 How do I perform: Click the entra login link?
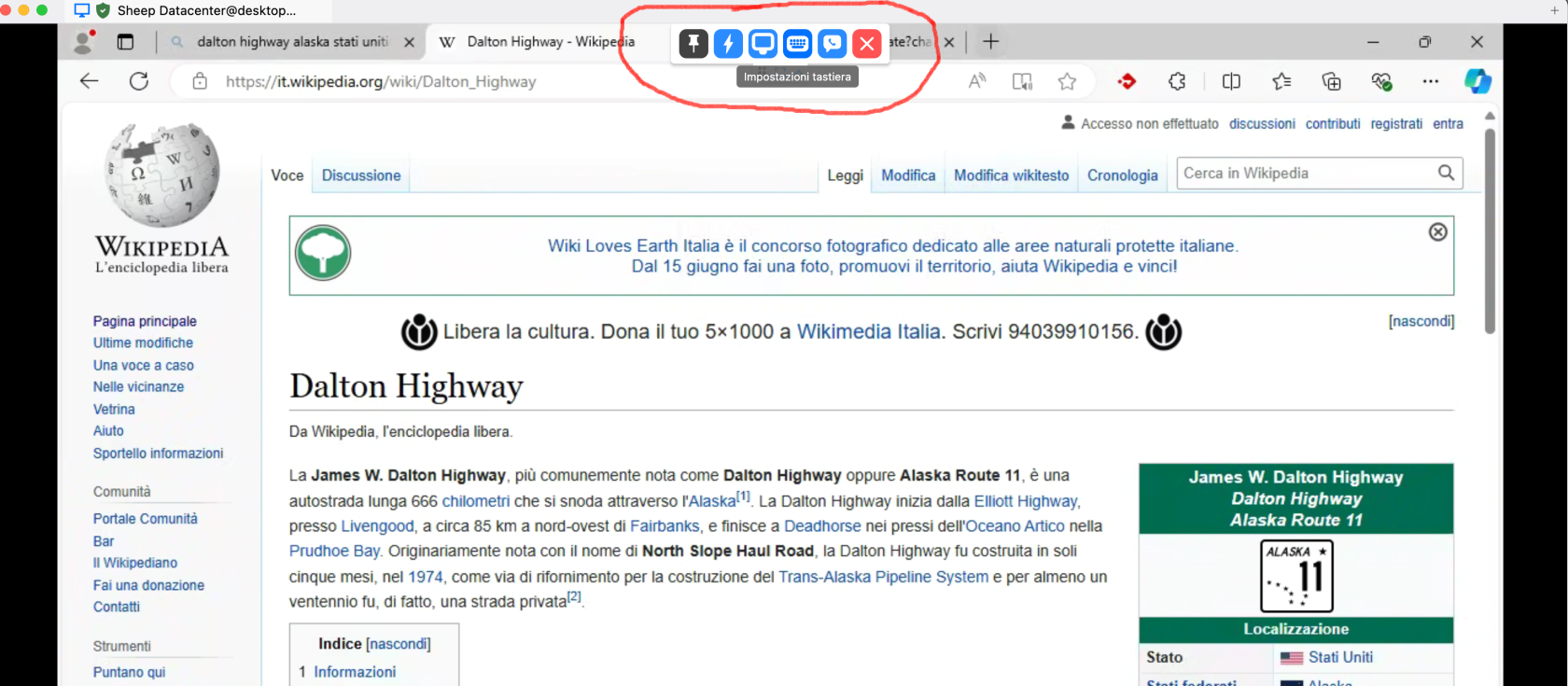pyautogui.click(x=1448, y=123)
